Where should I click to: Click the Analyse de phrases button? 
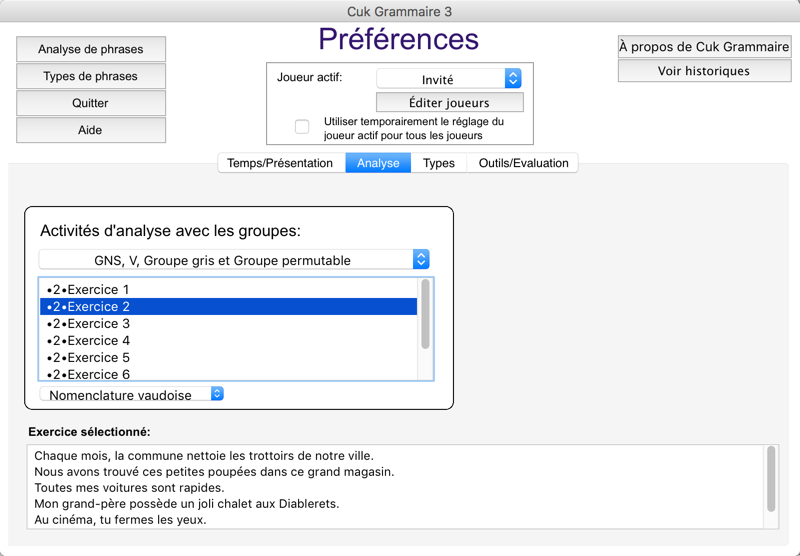[x=91, y=49]
